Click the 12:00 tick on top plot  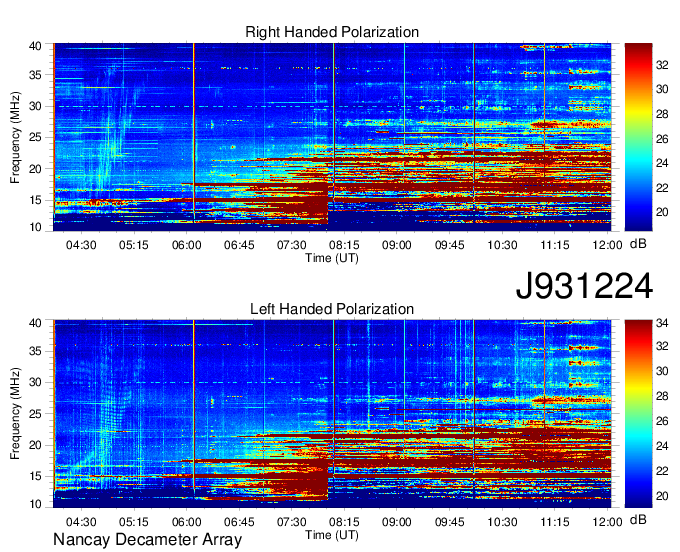pyautogui.click(x=608, y=245)
